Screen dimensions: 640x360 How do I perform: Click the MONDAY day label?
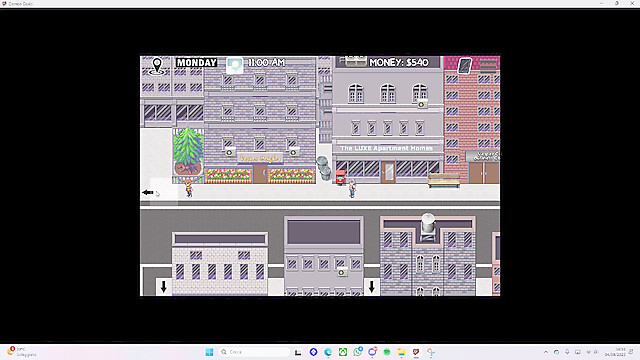point(196,62)
